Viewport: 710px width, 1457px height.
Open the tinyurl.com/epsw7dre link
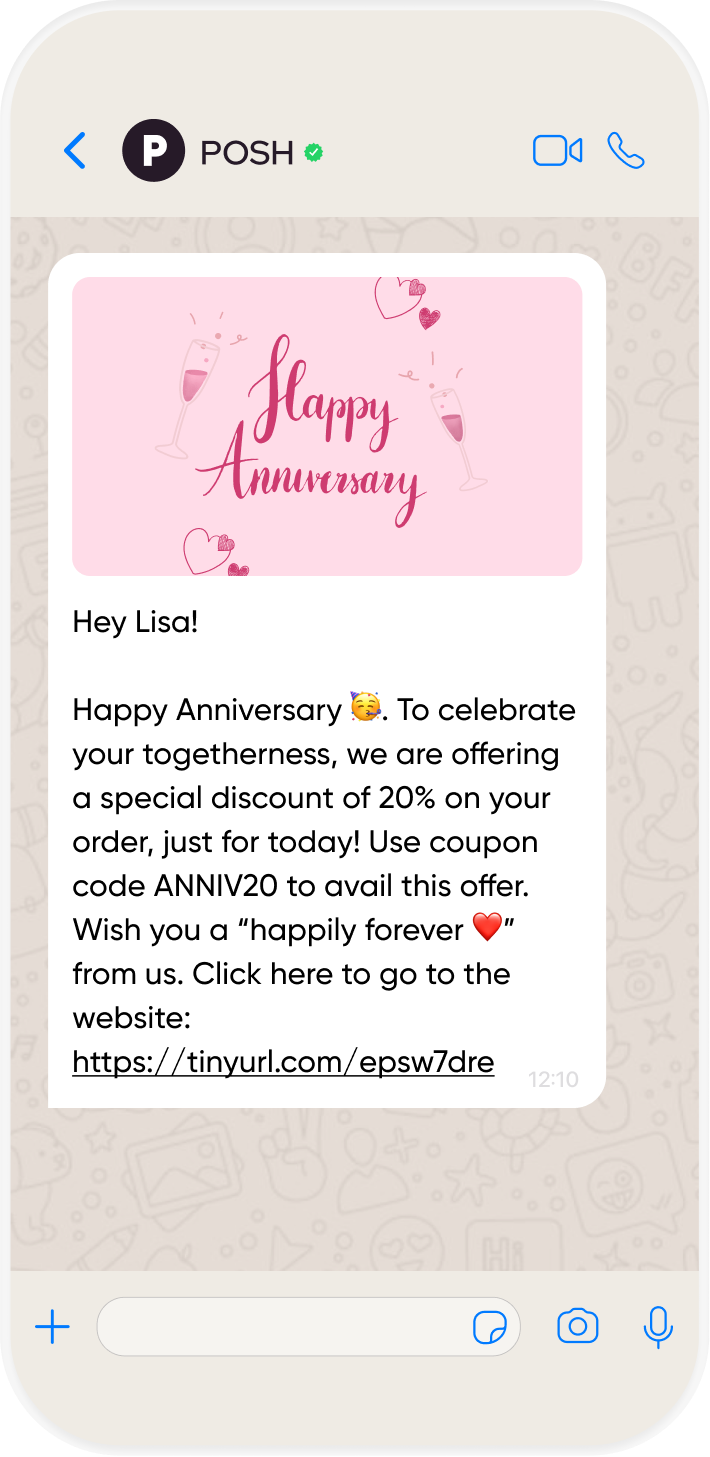[283, 1061]
